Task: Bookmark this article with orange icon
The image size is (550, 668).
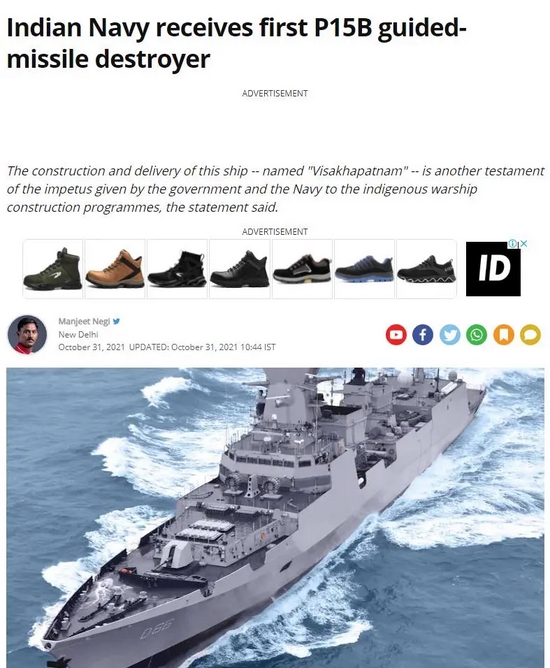Action: (503, 334)
